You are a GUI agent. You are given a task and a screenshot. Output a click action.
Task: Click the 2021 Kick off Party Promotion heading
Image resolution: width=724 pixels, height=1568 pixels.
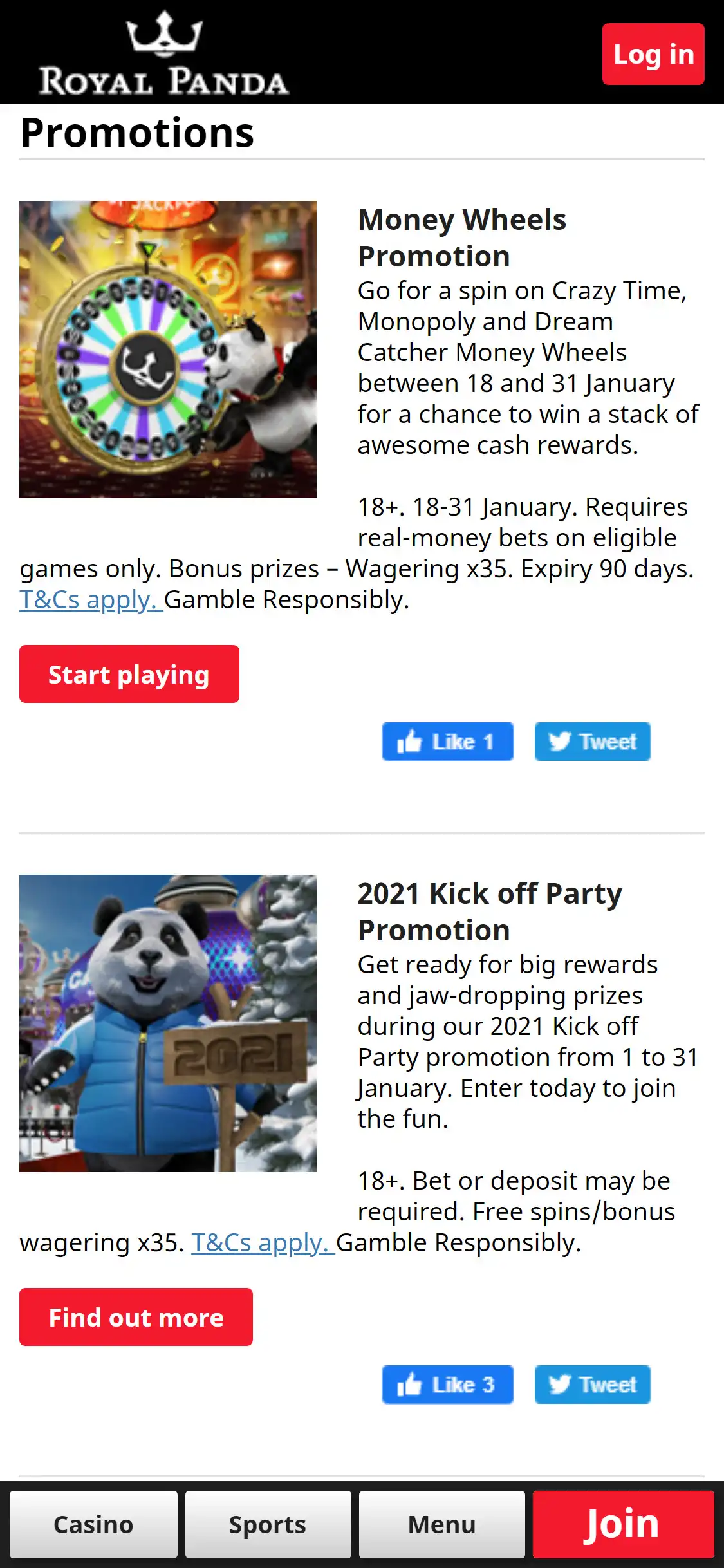pos(490,911)
